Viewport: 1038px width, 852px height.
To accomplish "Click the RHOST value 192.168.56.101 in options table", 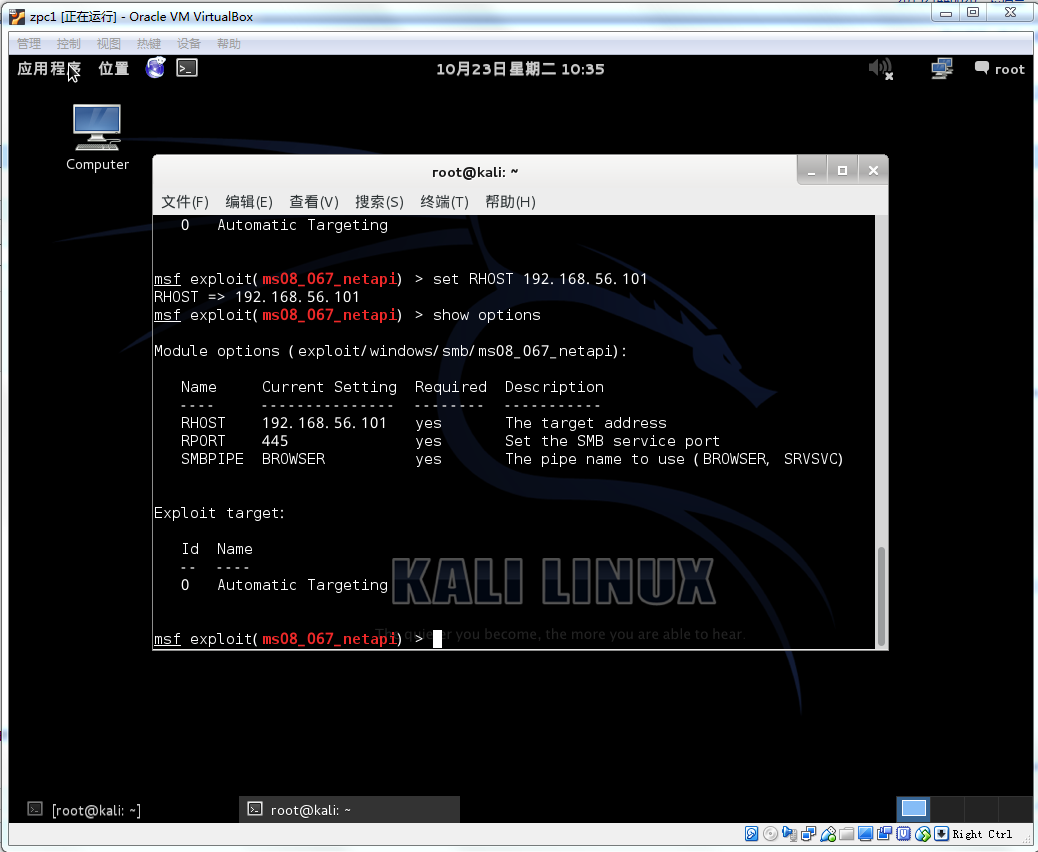I will [x=324, y=423].
